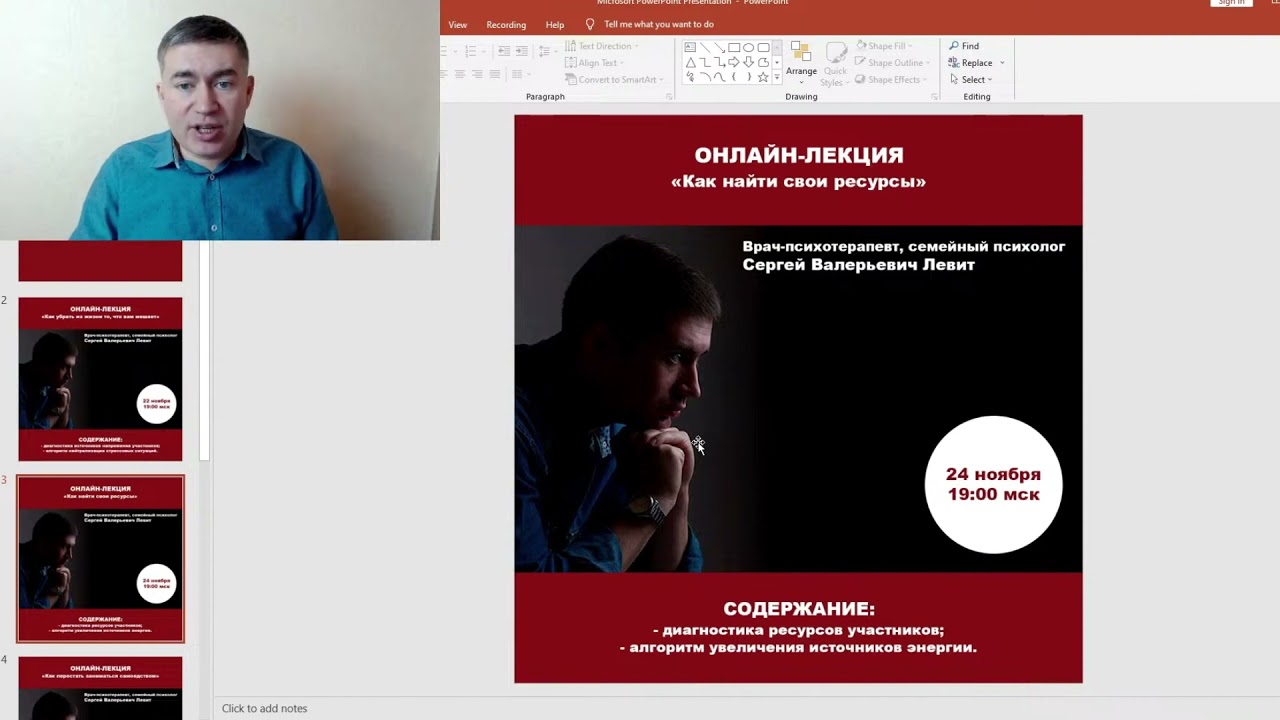Select the Scribble freeform shape
Image resolution: width=1280 pixels, height=720 pixels.
click(x=690, y=77)
